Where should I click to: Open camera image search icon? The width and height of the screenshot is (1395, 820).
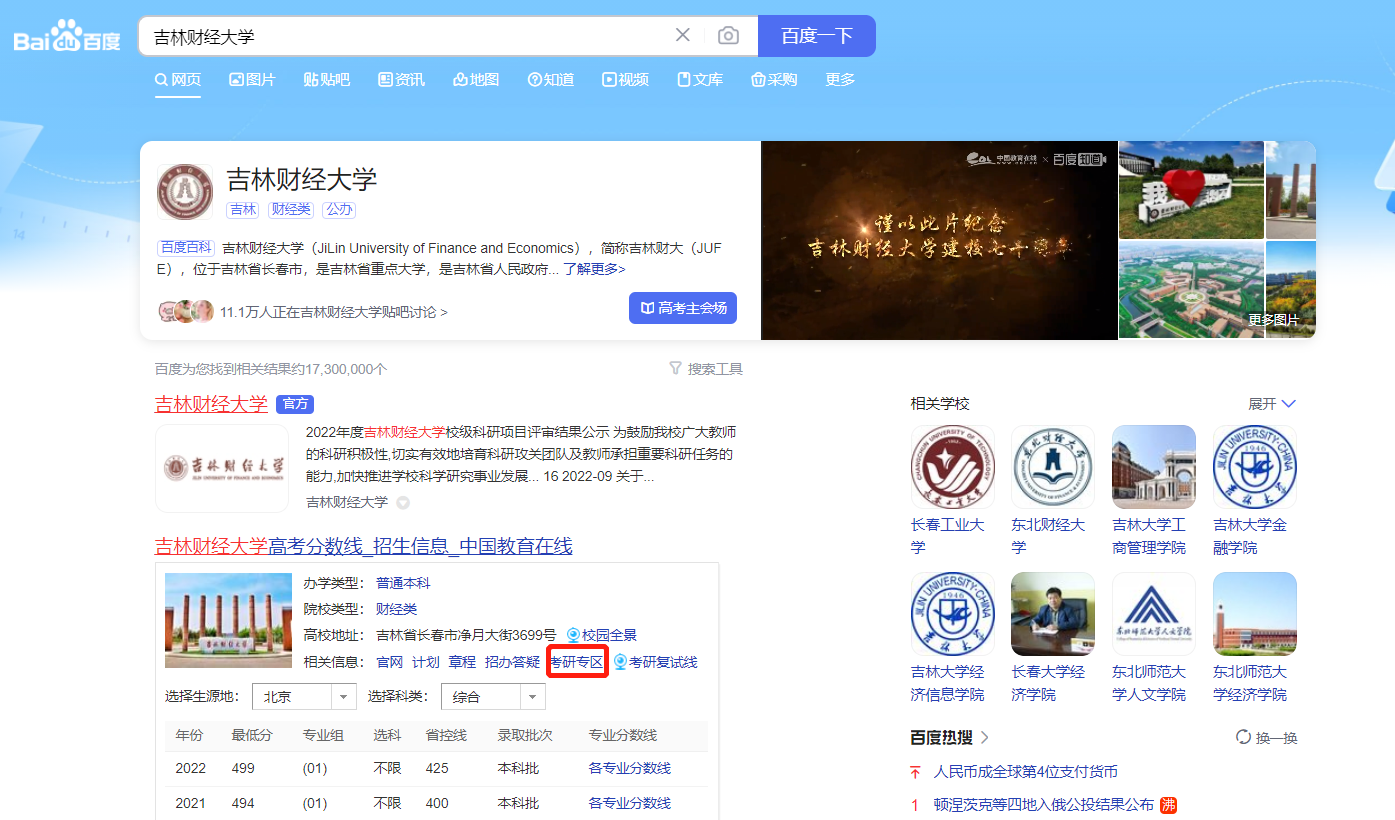[x=728, y=36]
